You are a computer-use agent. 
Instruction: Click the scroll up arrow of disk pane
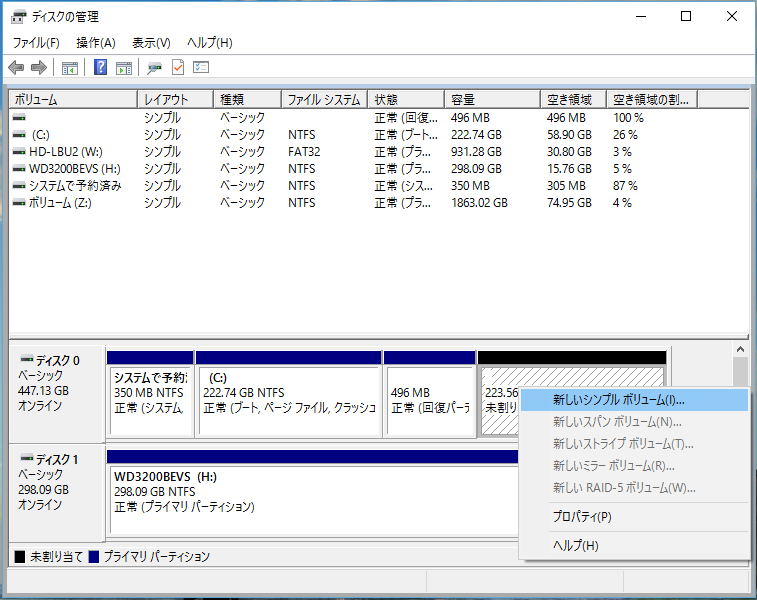click(x=741, y=349)
